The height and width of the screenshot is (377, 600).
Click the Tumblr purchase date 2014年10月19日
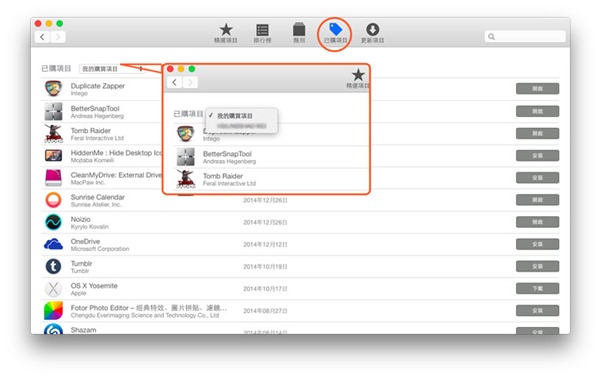pyautogui.click(x=265, y=266)
